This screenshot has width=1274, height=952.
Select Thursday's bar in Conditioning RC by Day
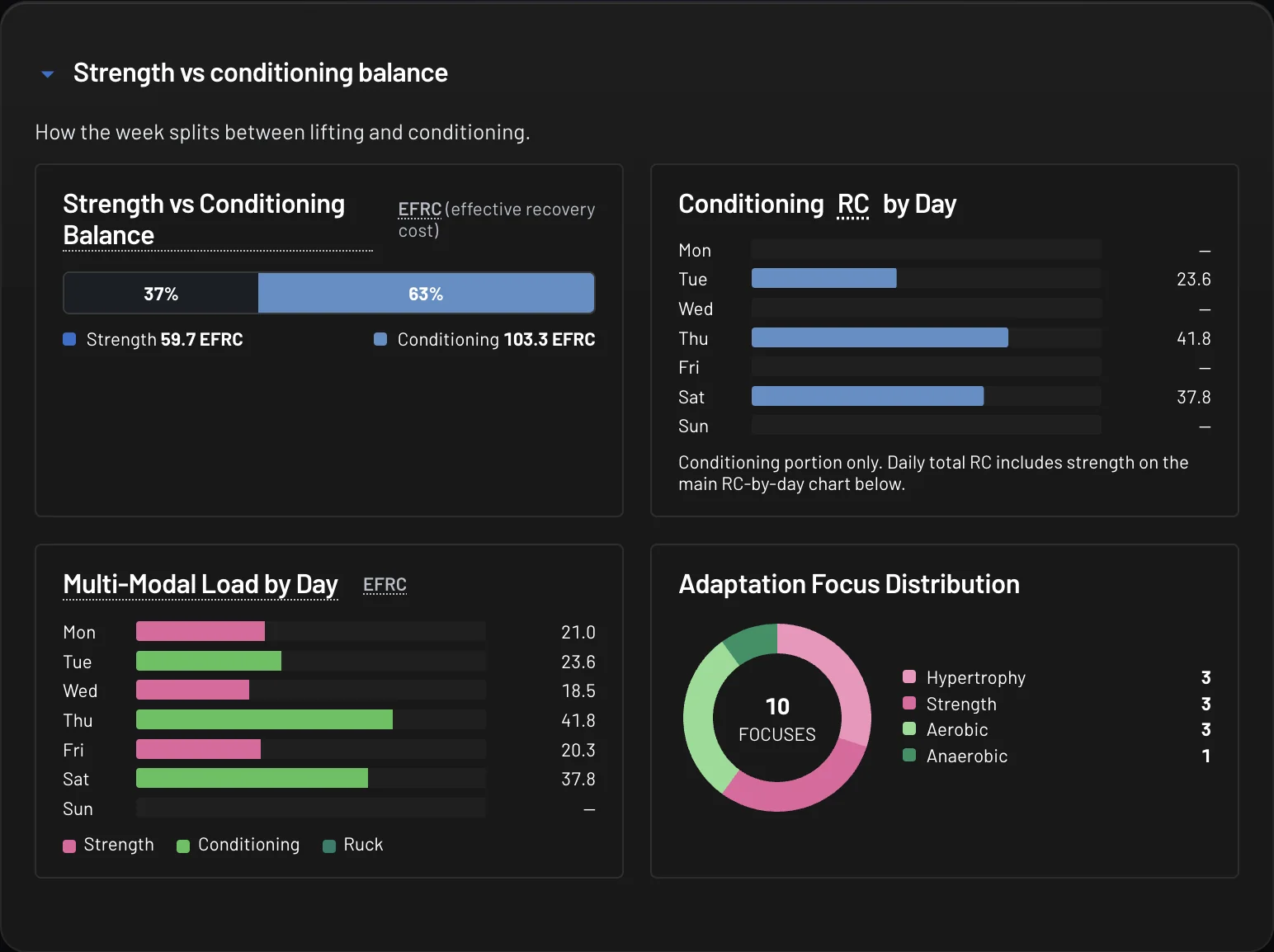pos(880,337)
